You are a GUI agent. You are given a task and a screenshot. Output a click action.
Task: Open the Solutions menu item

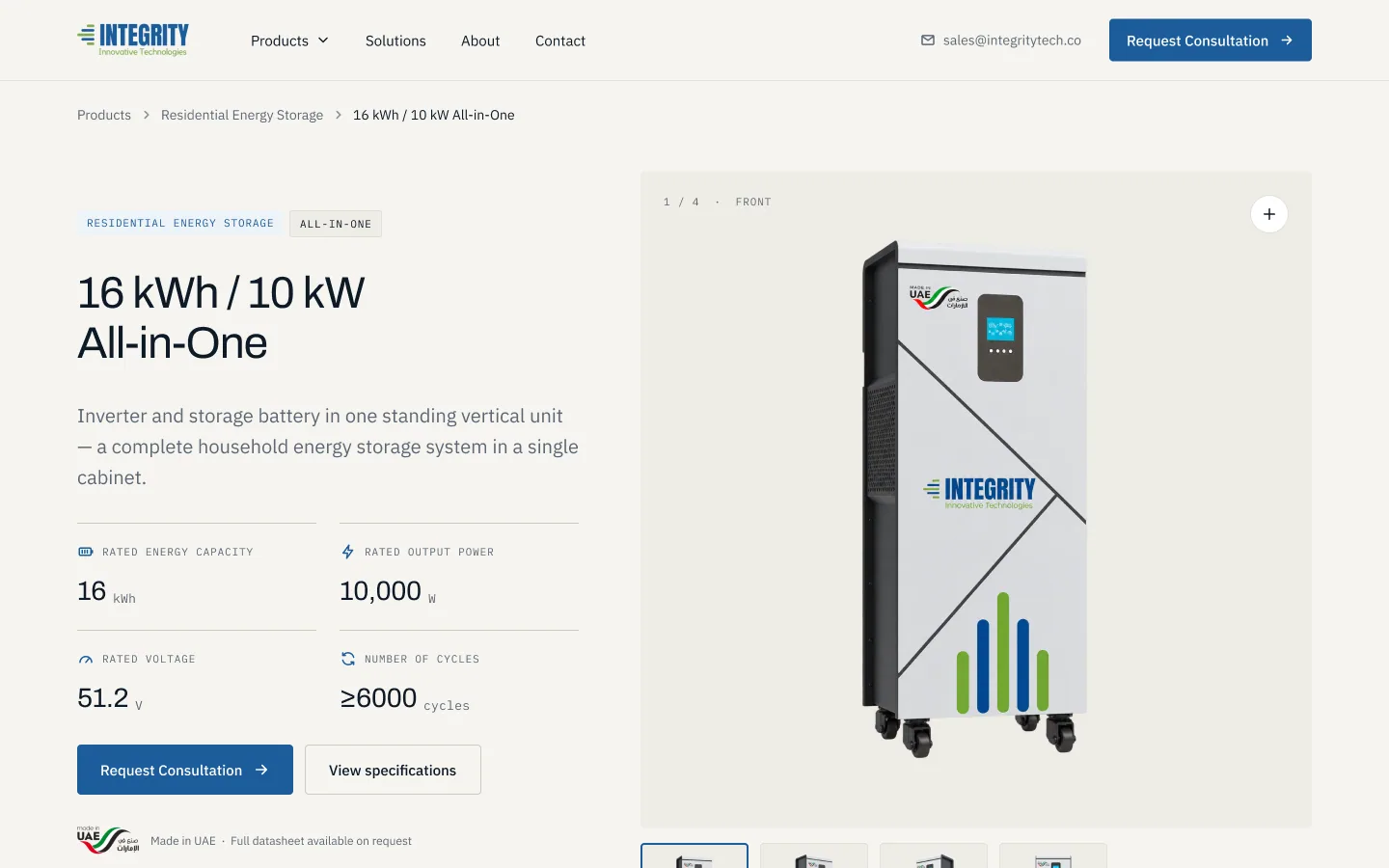pyautogui.click(x=395, y=41)
